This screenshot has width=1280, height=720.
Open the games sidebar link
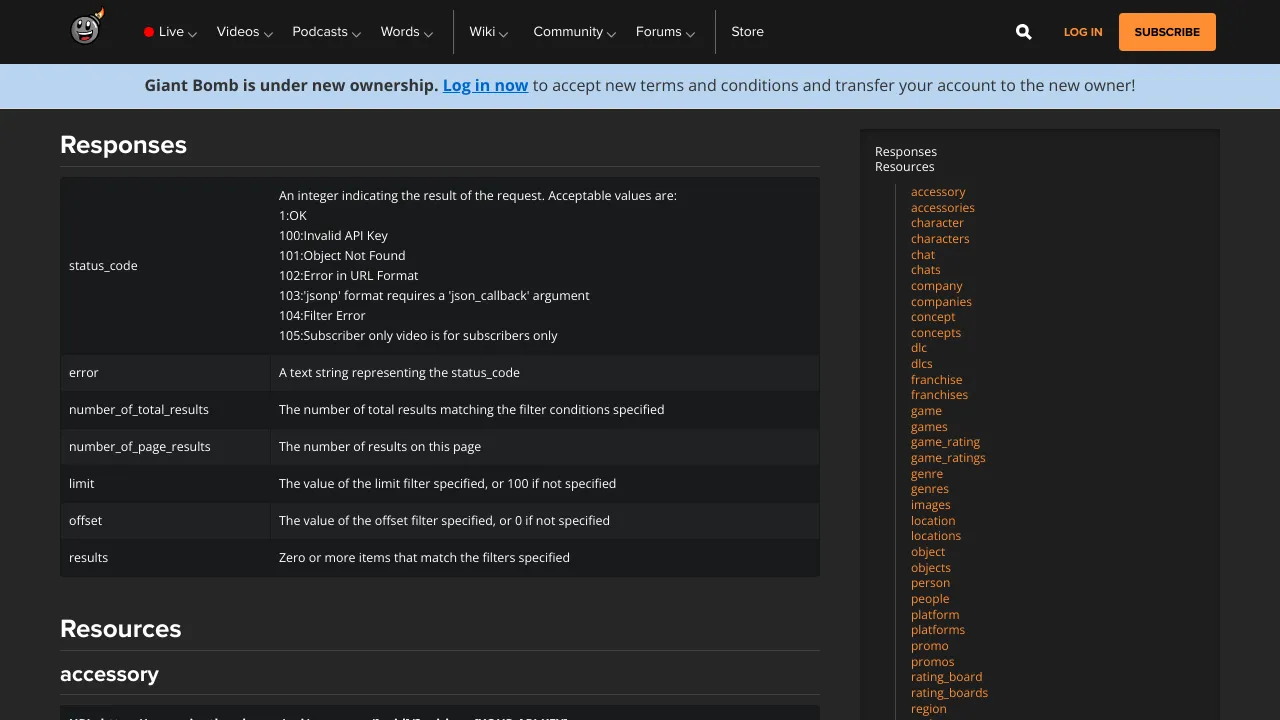click(x=929, y=427)
